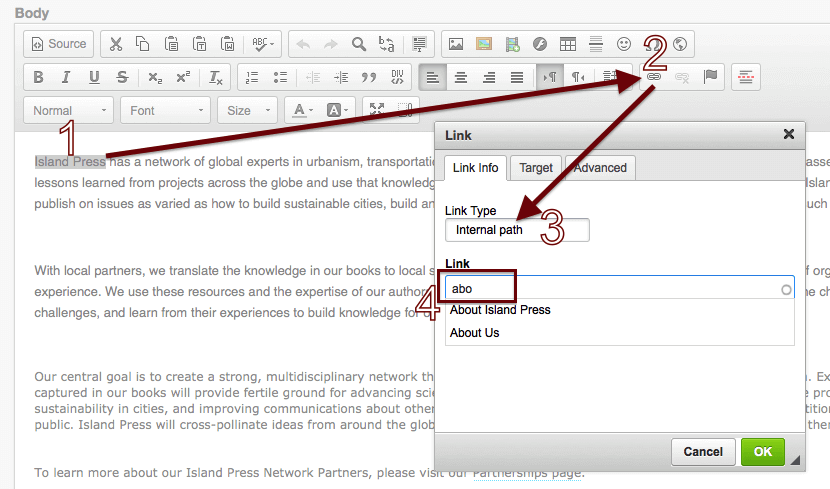
Task: Toggle strikethrough formatting
Action: click(122, 77)
